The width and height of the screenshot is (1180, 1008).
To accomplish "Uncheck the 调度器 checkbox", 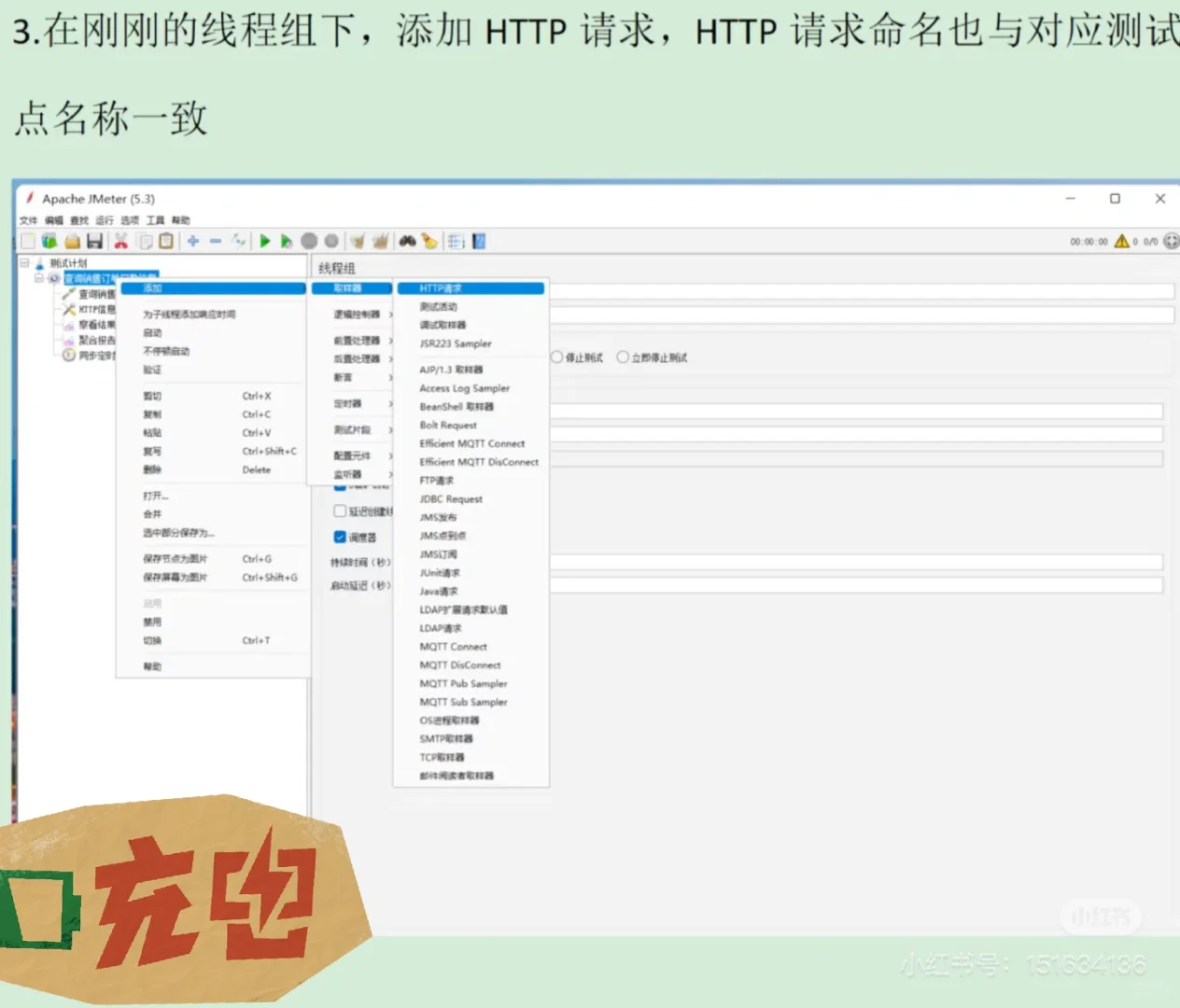I will click(340, 537).
